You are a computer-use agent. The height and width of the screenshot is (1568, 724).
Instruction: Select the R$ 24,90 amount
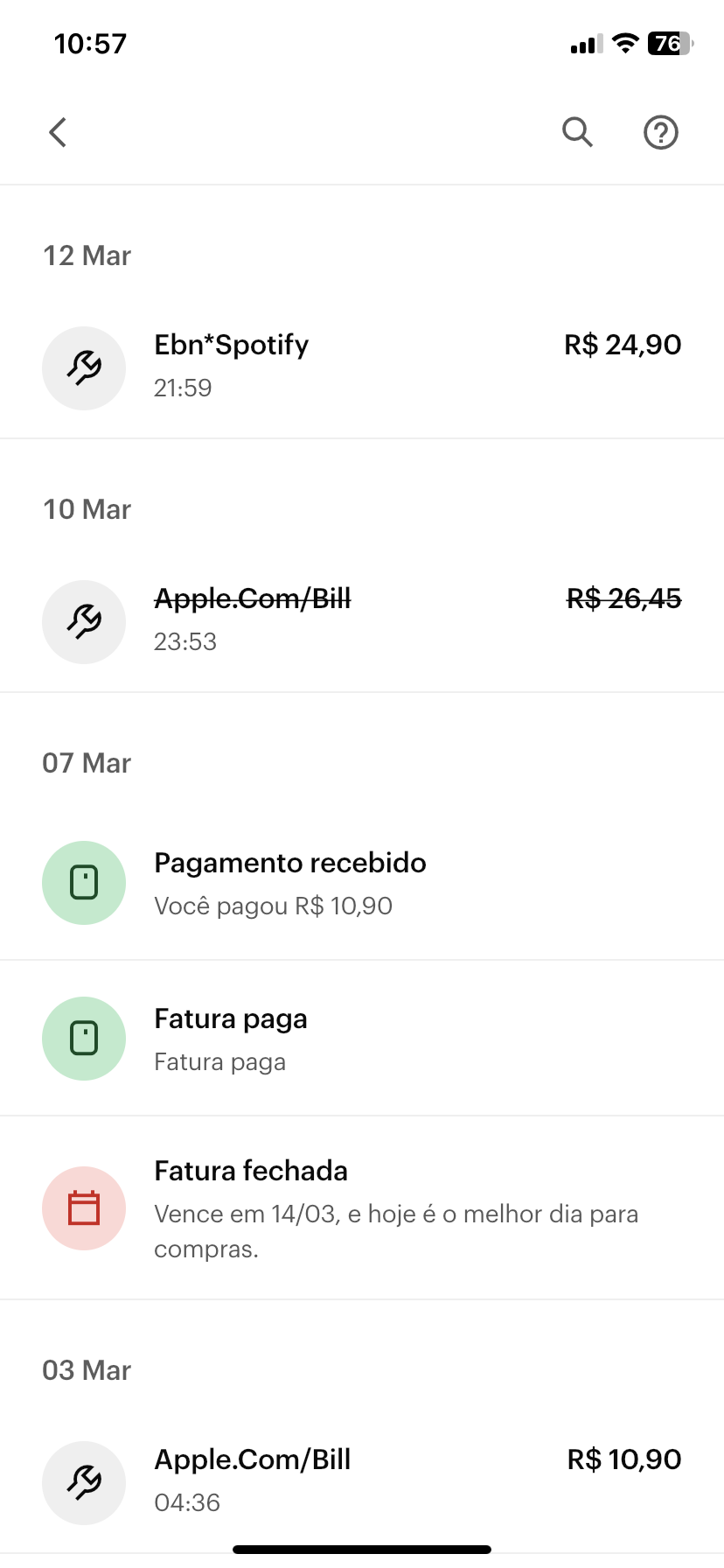623,345
